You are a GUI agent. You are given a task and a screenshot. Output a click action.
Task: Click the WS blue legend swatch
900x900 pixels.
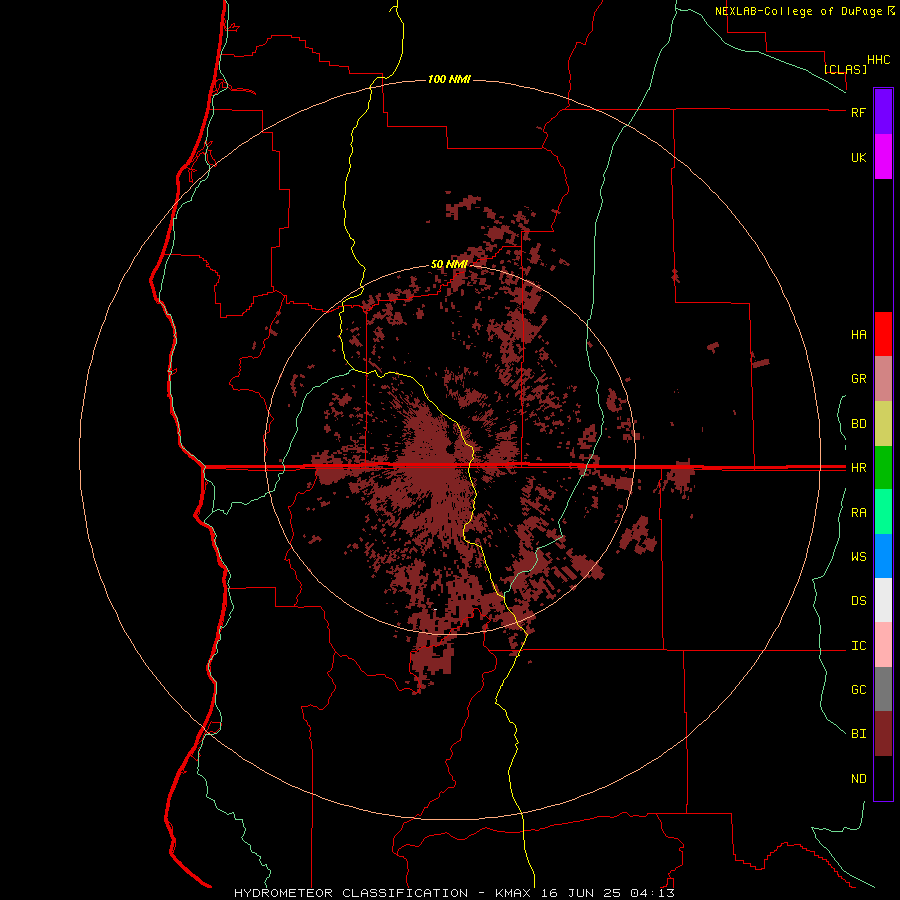click(x=883, y=556)
